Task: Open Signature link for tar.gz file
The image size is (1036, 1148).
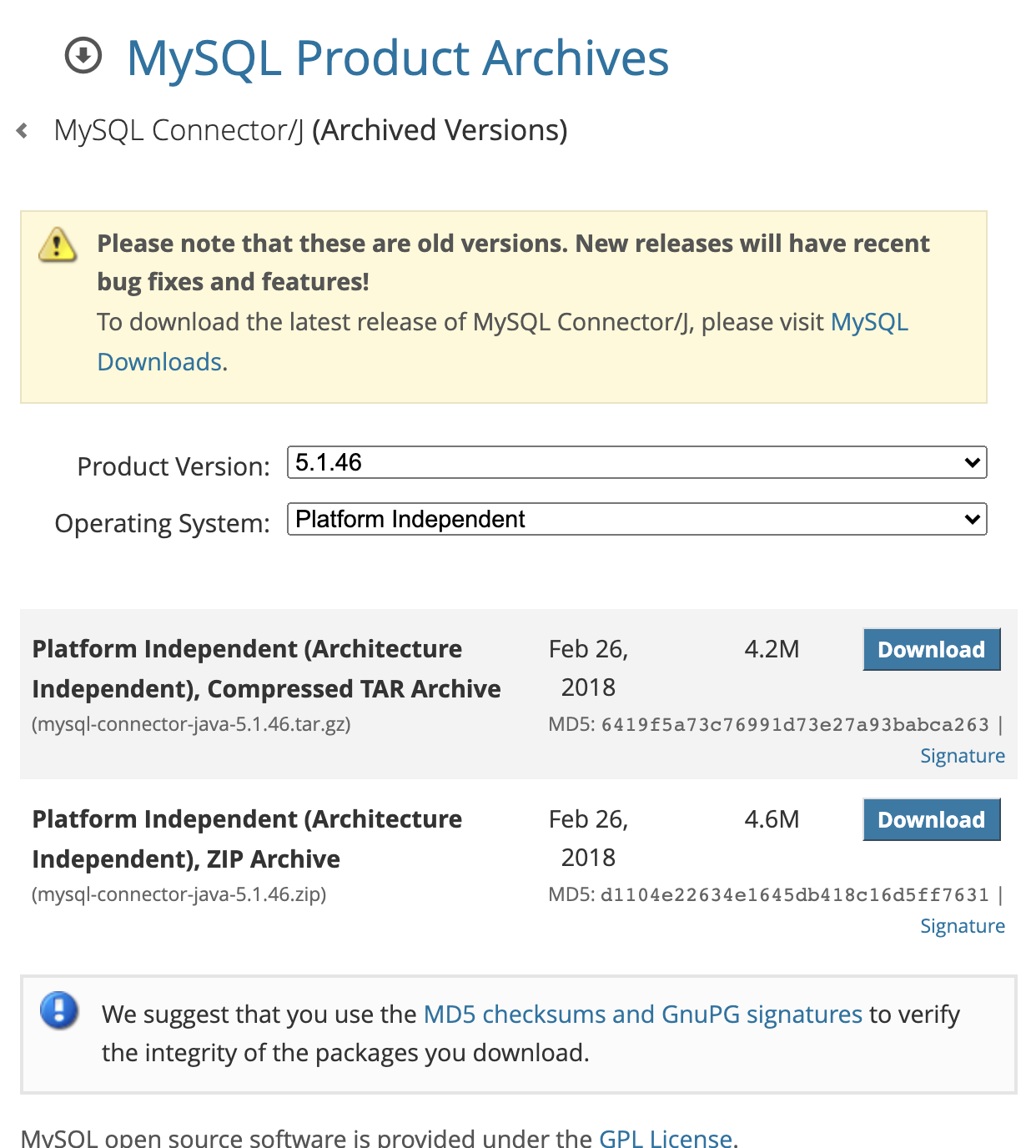Action: (962, 756)
